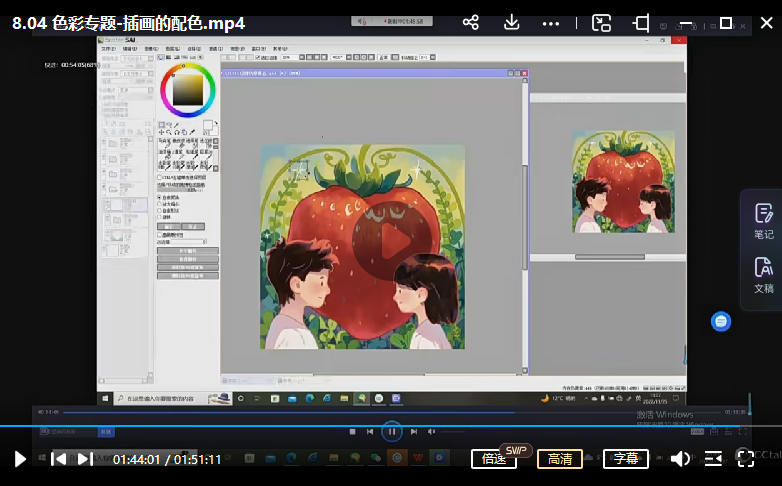Viewport: 782px width, 486px height.
Task: Open the 倍速 playback speed menu
Action: (x=494, y=459)
